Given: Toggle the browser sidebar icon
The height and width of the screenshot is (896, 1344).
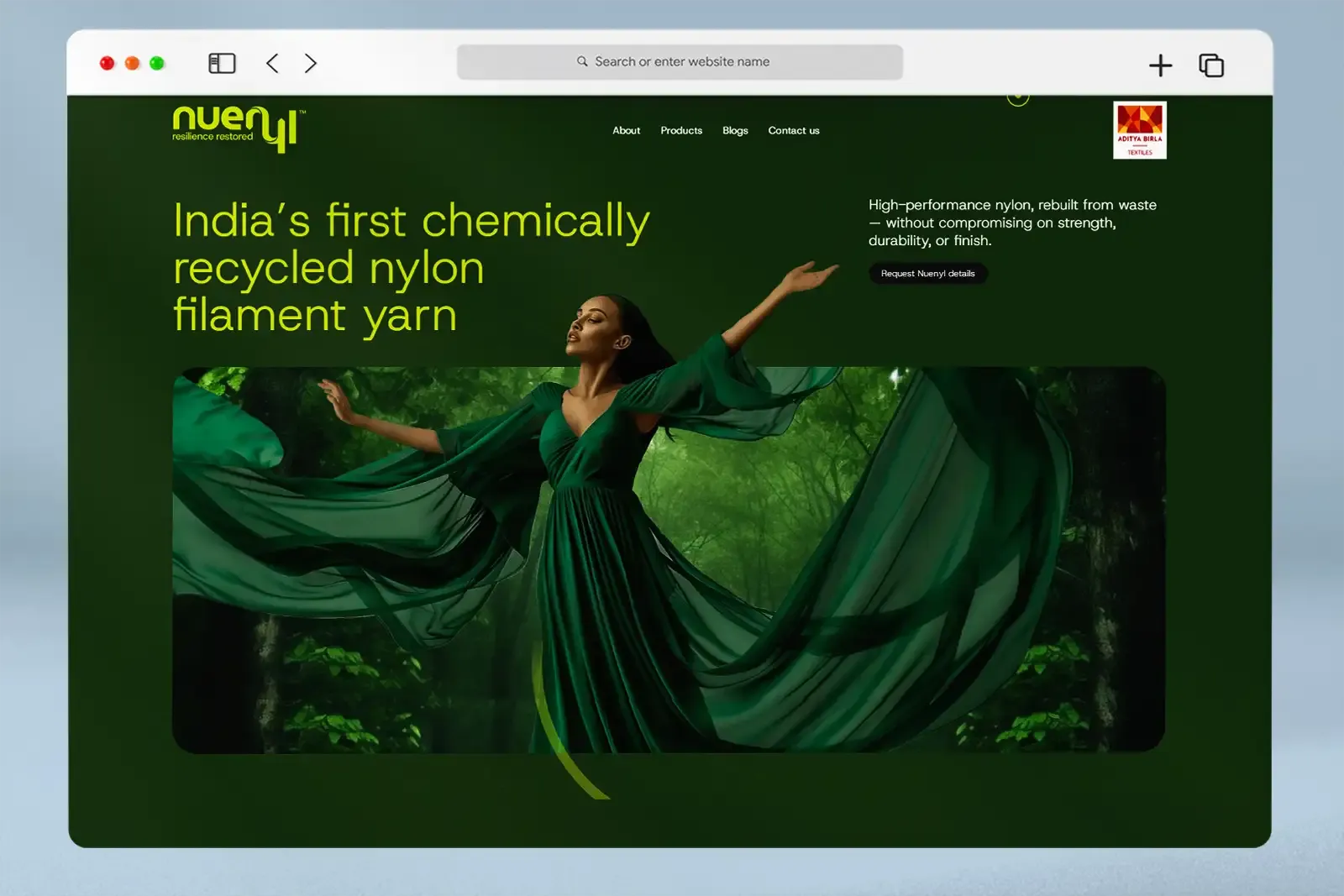Looking at the screenshot, I should tap(222, 63).
